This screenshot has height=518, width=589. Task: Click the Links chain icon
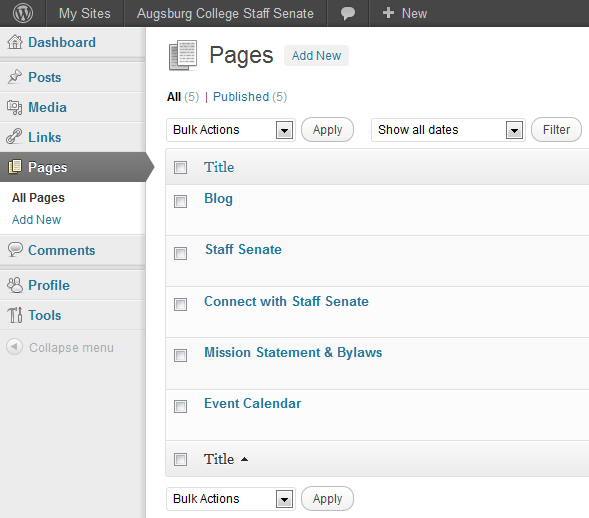(x=14, y=137)
